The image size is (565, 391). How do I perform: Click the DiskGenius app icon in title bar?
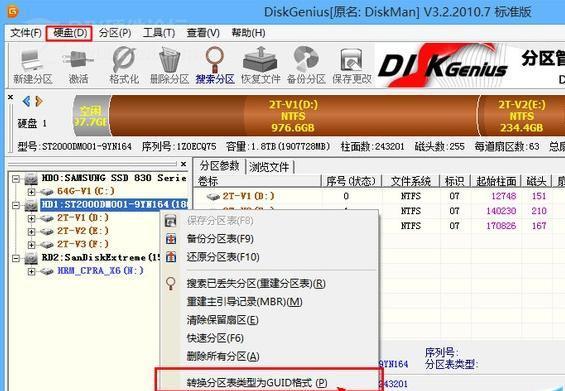(x=12, y=12)
